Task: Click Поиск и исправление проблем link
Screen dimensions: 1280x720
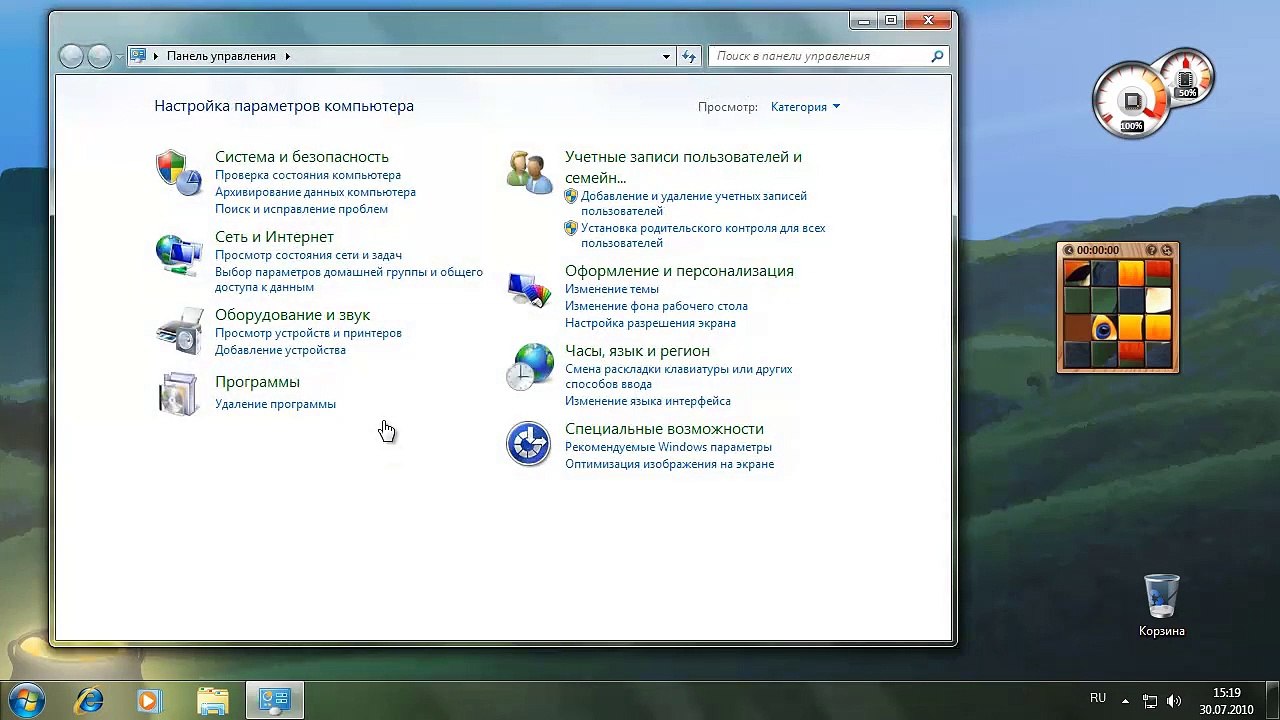Action: [301, 209]
